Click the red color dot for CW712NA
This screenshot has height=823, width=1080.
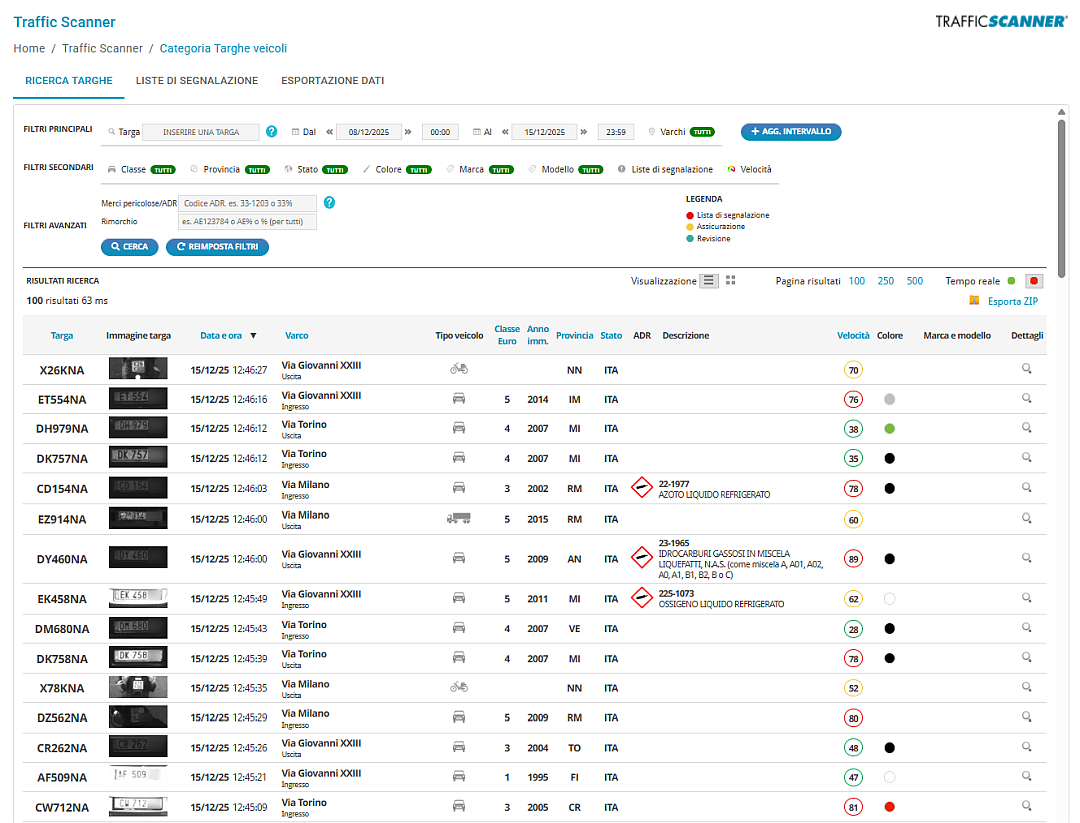pos(889,807)
